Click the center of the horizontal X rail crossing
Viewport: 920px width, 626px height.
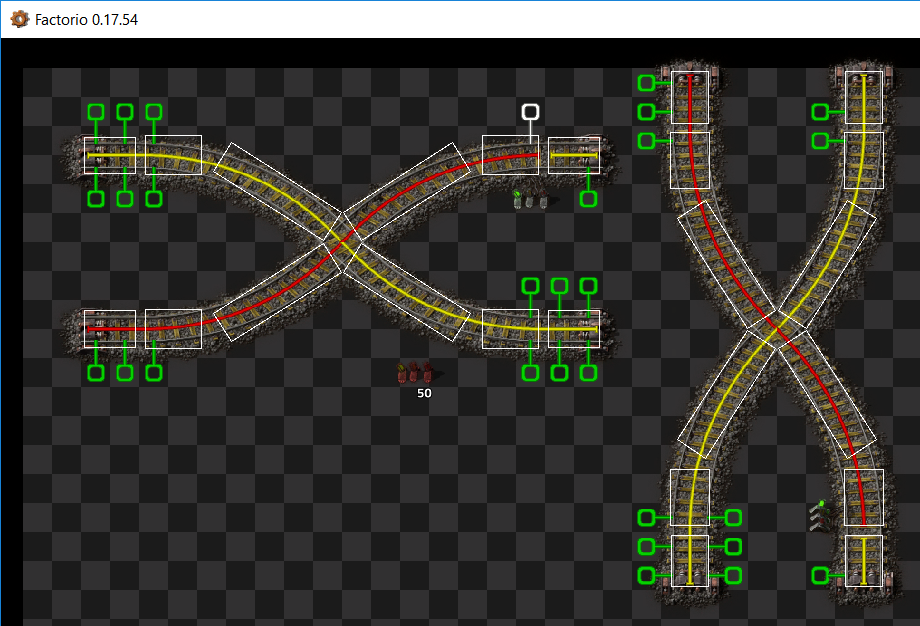click(x=342, y=242)
